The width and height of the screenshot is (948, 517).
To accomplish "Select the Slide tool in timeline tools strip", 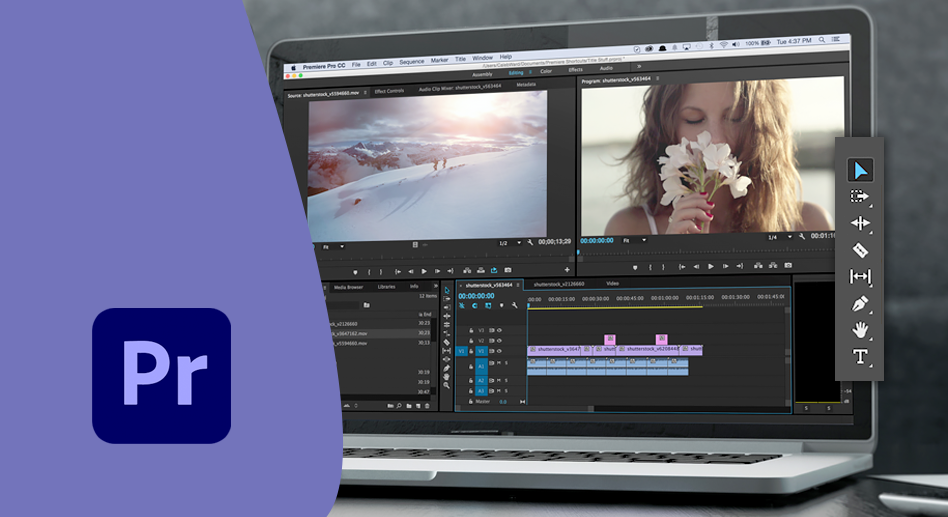I will coord(446,359).
